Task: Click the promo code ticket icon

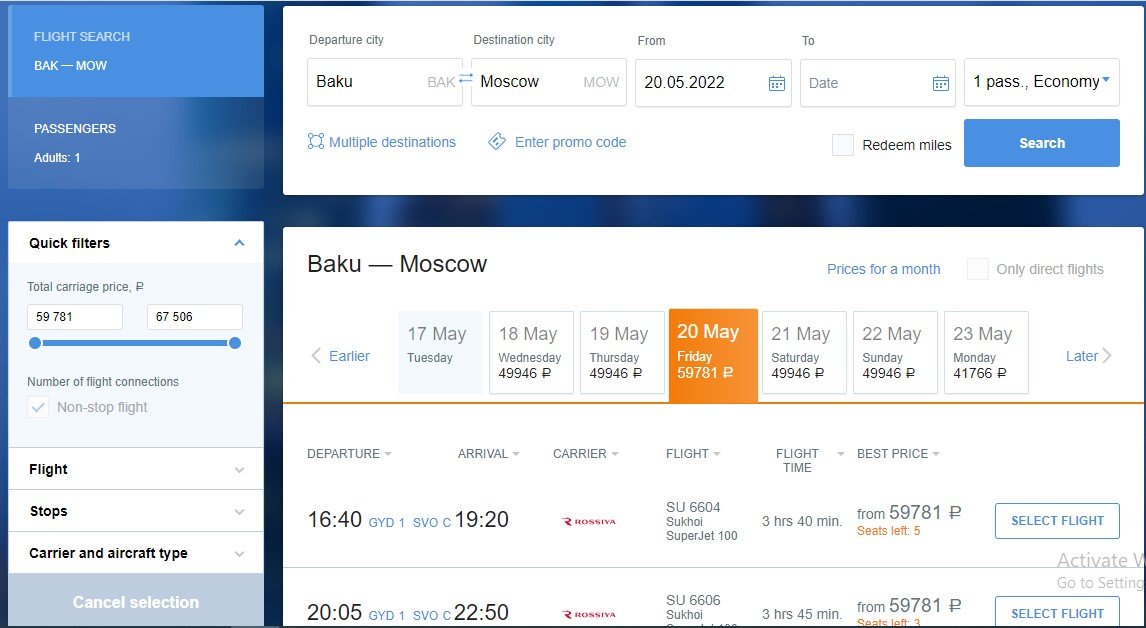Action: point(497,141)
